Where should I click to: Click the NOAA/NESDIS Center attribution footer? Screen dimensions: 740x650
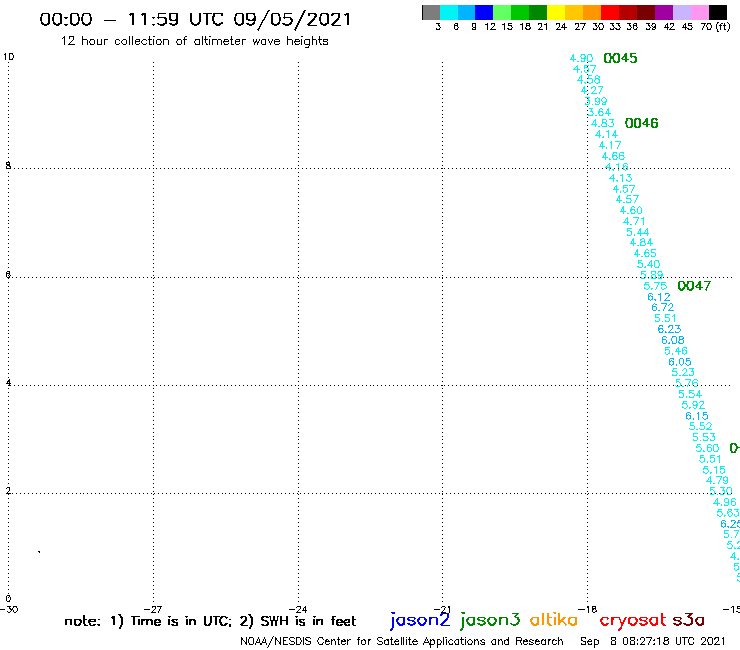point(402,641)
